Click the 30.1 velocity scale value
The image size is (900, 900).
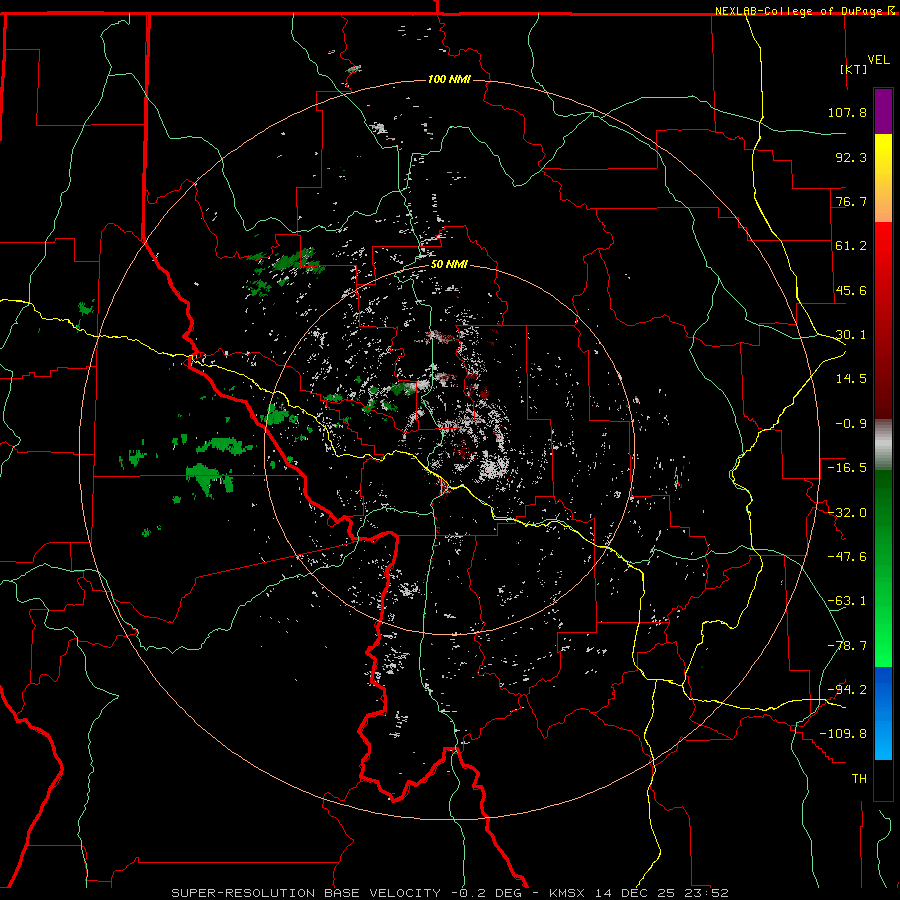click(x=851, y=335)
